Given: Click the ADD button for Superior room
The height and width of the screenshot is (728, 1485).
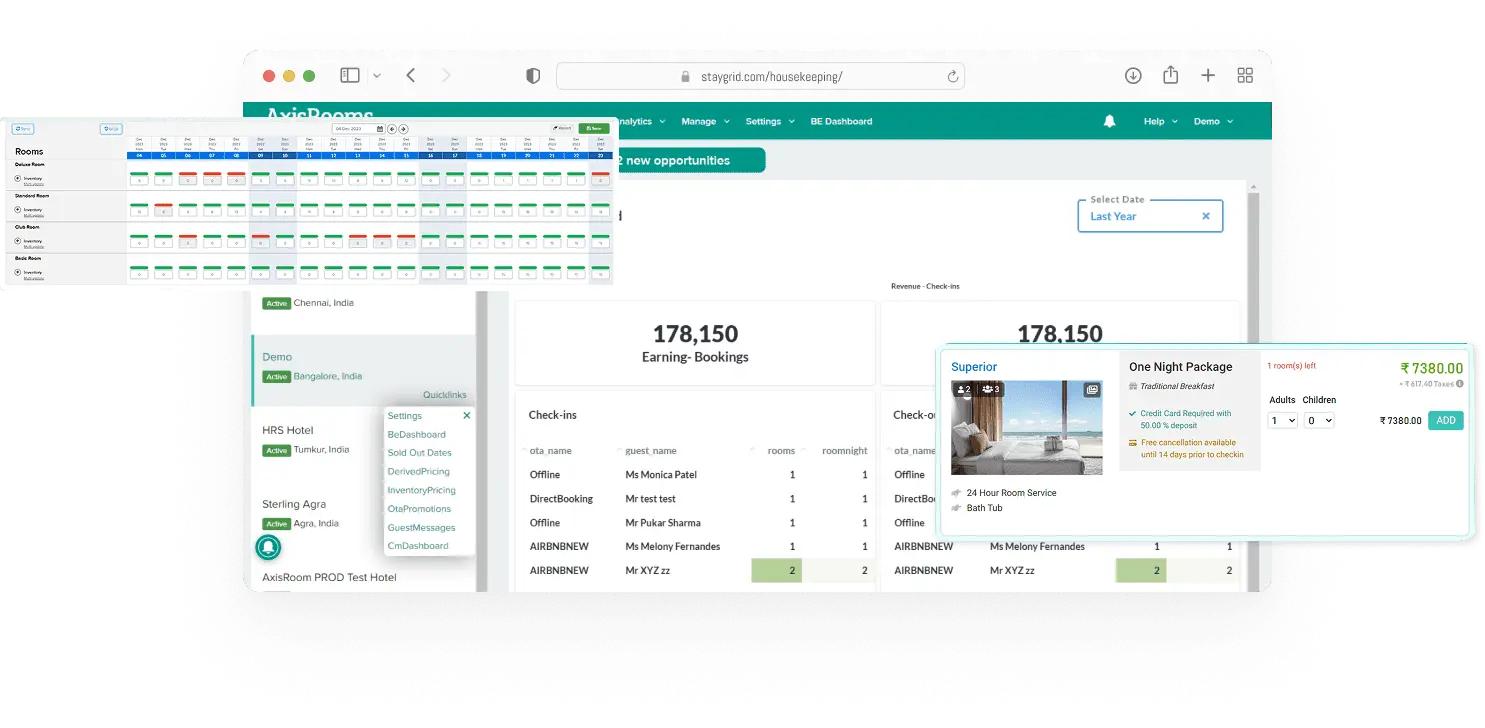Looking at the screenshot, I should (x=1445, y=421).
